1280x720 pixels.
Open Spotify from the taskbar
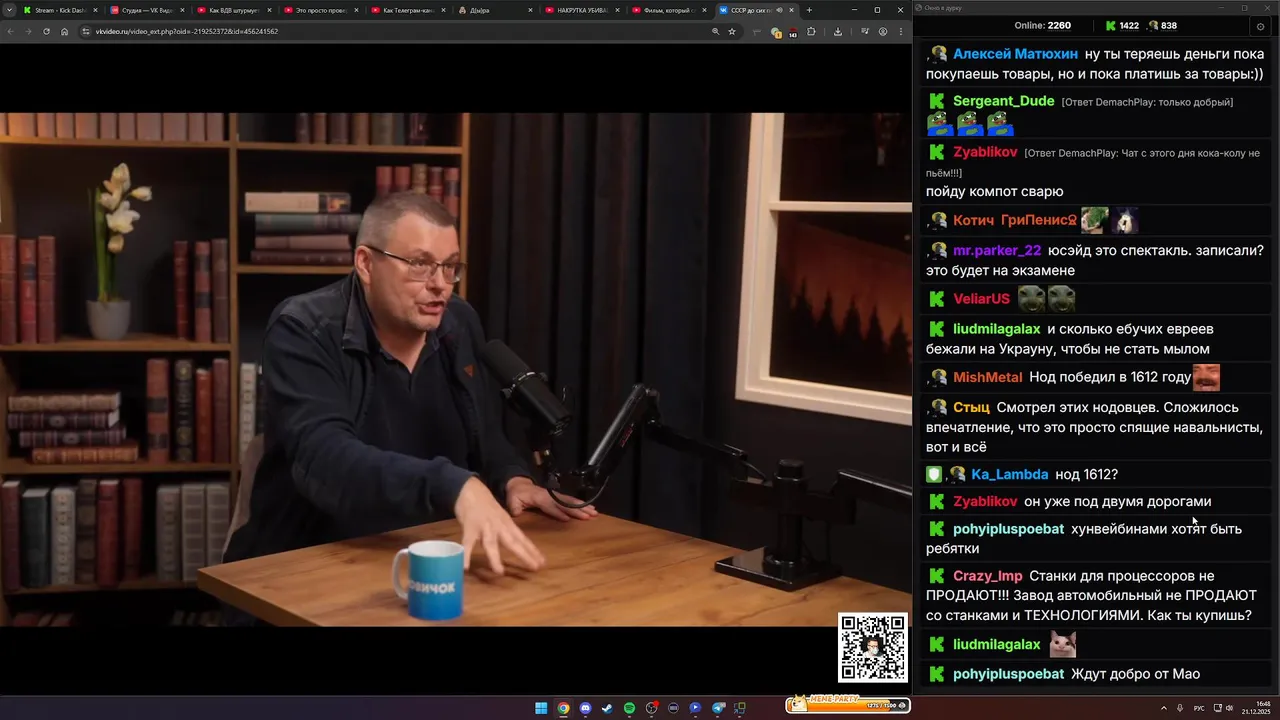629,708
